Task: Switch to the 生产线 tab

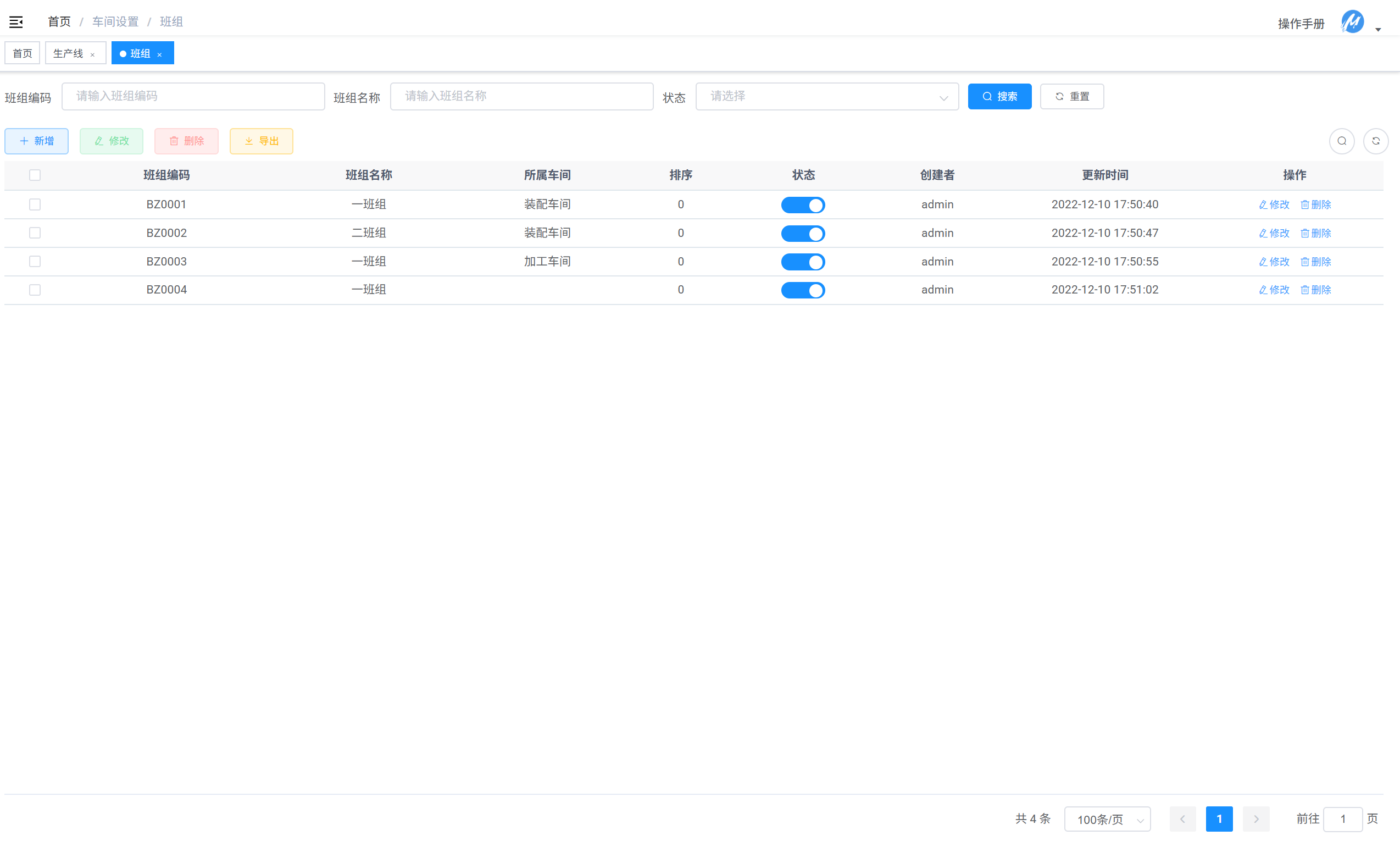Action: pyautogui.click(x=68, y=53)
